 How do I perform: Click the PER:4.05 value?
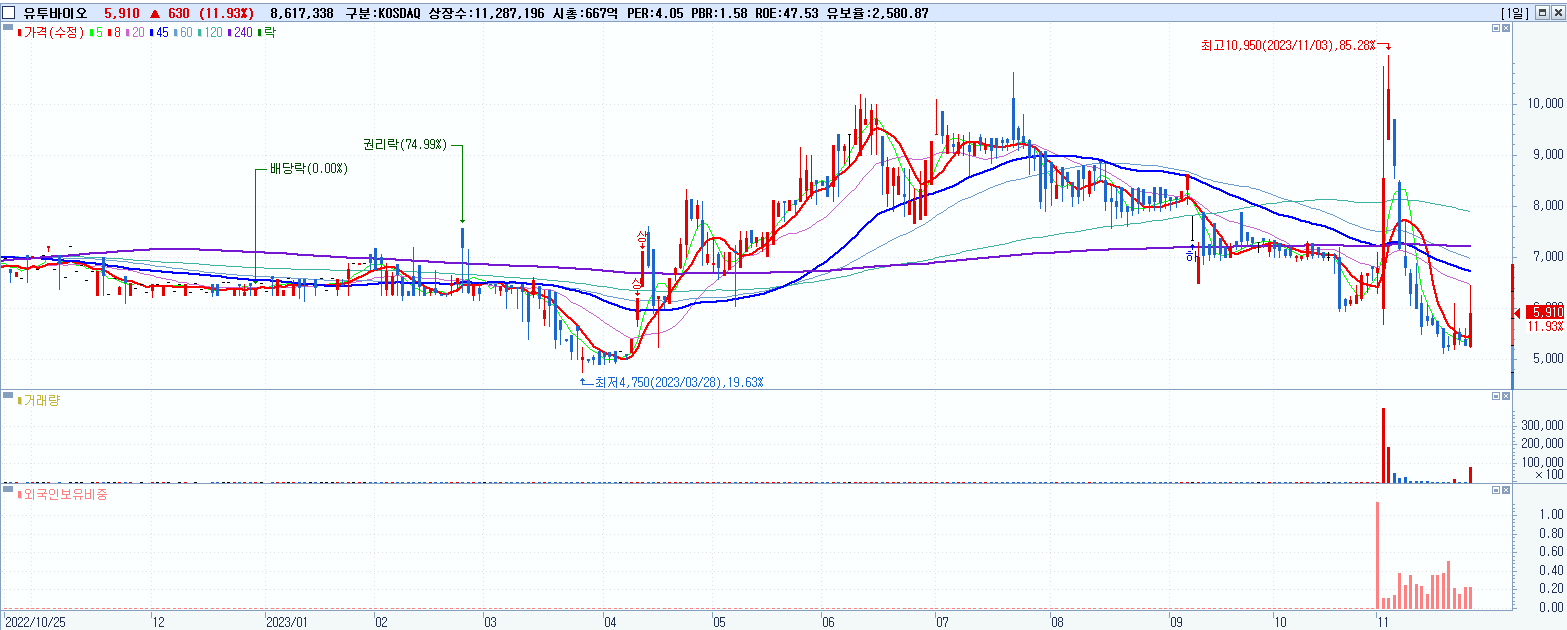655,13
